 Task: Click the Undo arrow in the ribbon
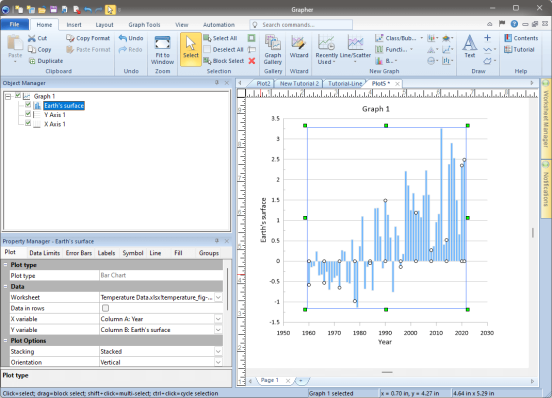(x=123, y=38)
